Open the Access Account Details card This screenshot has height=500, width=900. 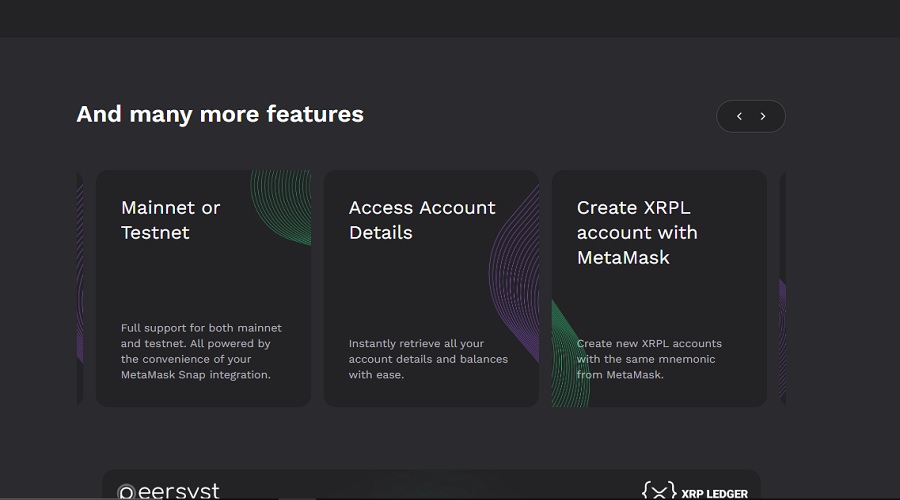[x=431, y=288]
